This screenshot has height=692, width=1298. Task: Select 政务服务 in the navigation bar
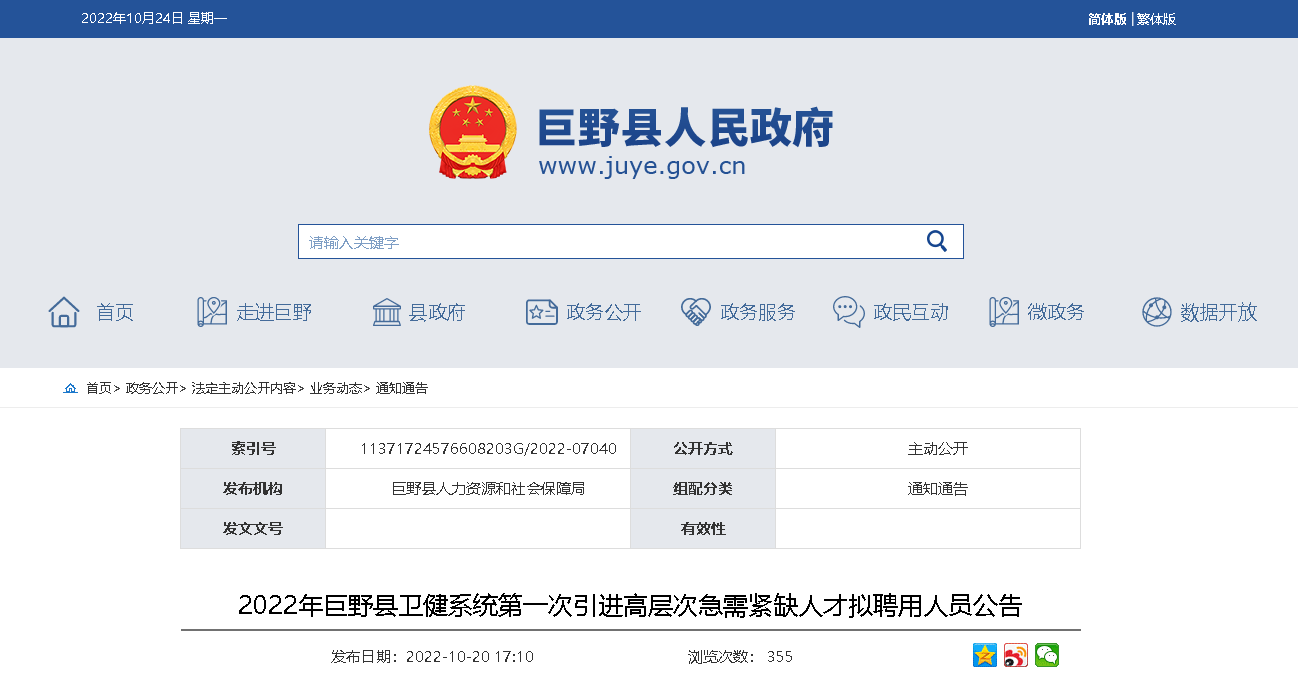pos(738,312)
